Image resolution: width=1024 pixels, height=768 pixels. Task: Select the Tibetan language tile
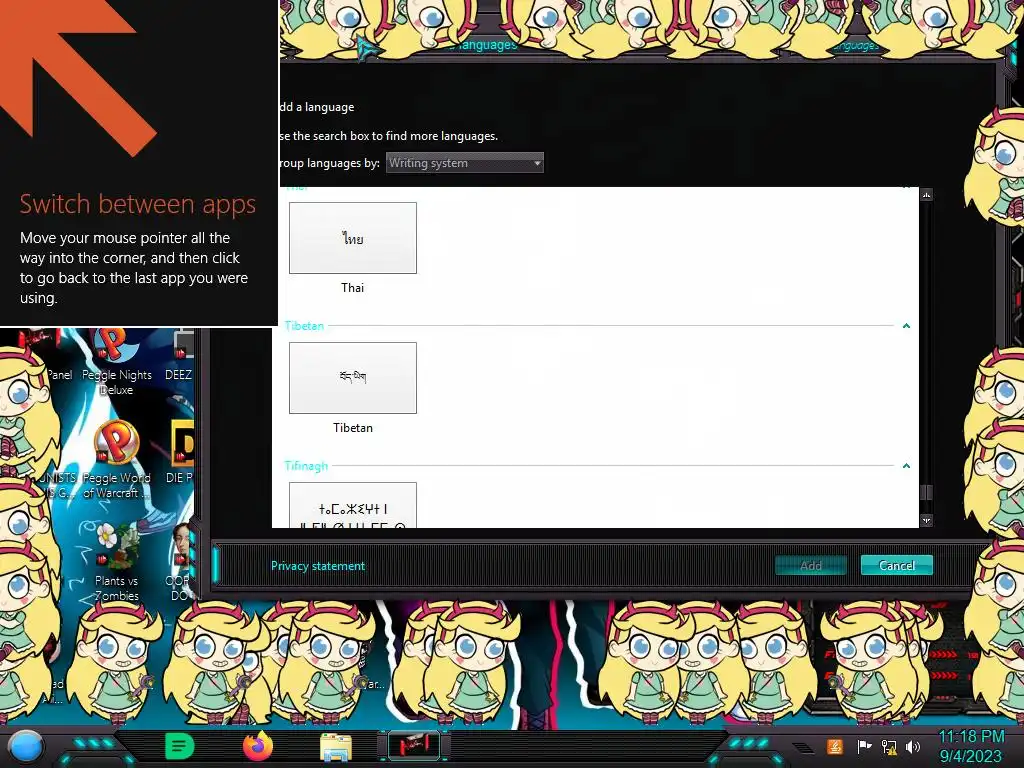click(x=353, y=377)
